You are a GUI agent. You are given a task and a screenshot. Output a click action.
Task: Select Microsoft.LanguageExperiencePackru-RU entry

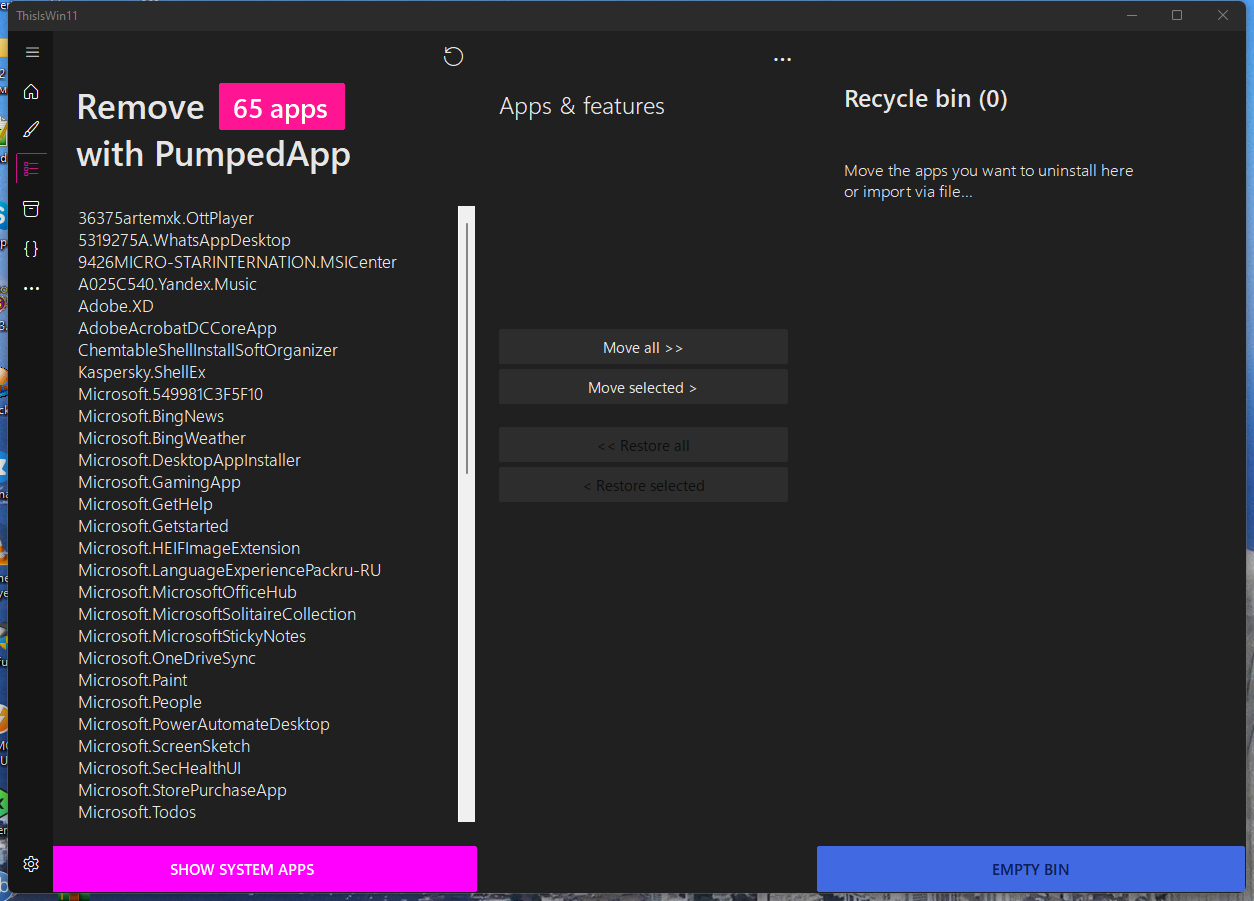coord(229,570)
